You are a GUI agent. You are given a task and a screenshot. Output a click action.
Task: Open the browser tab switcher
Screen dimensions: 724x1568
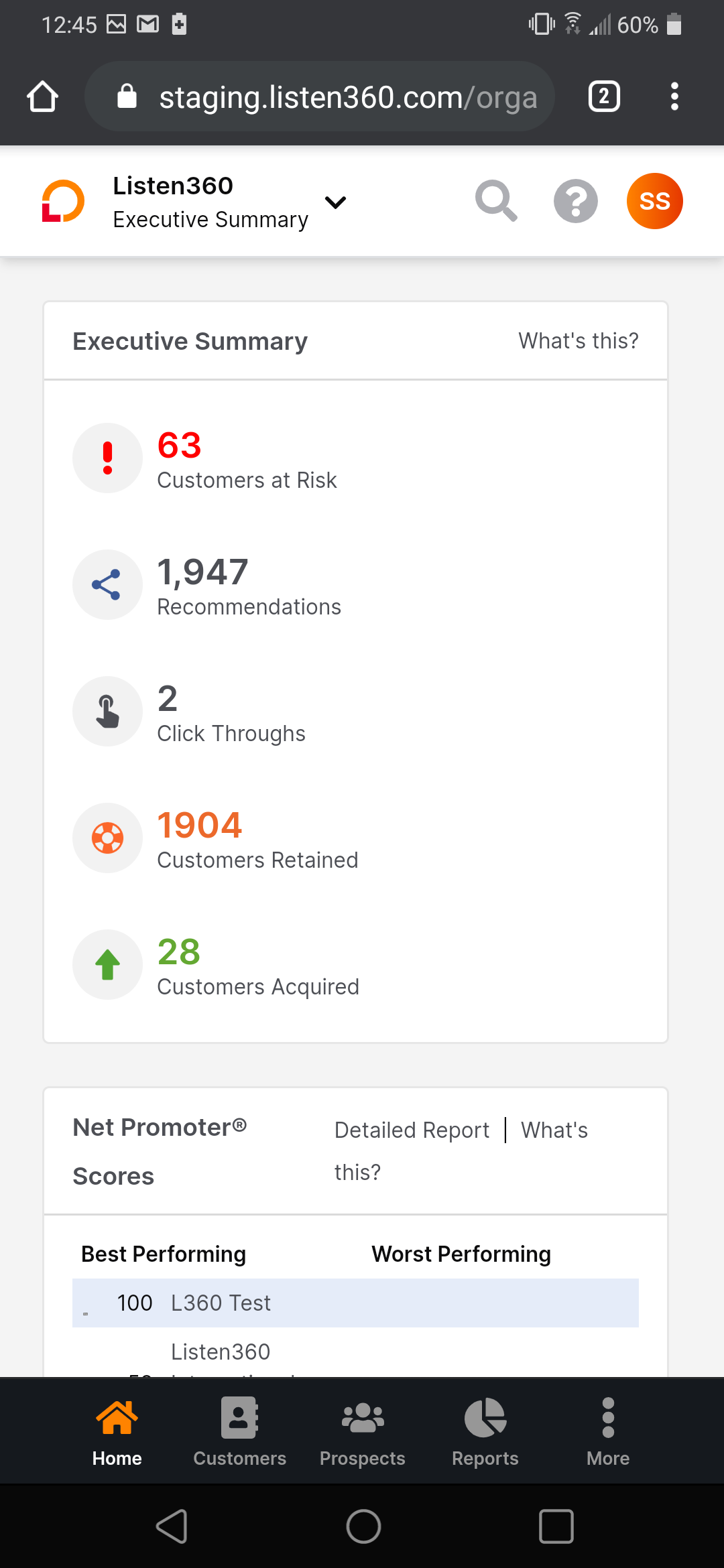click(x=604, y=96)
